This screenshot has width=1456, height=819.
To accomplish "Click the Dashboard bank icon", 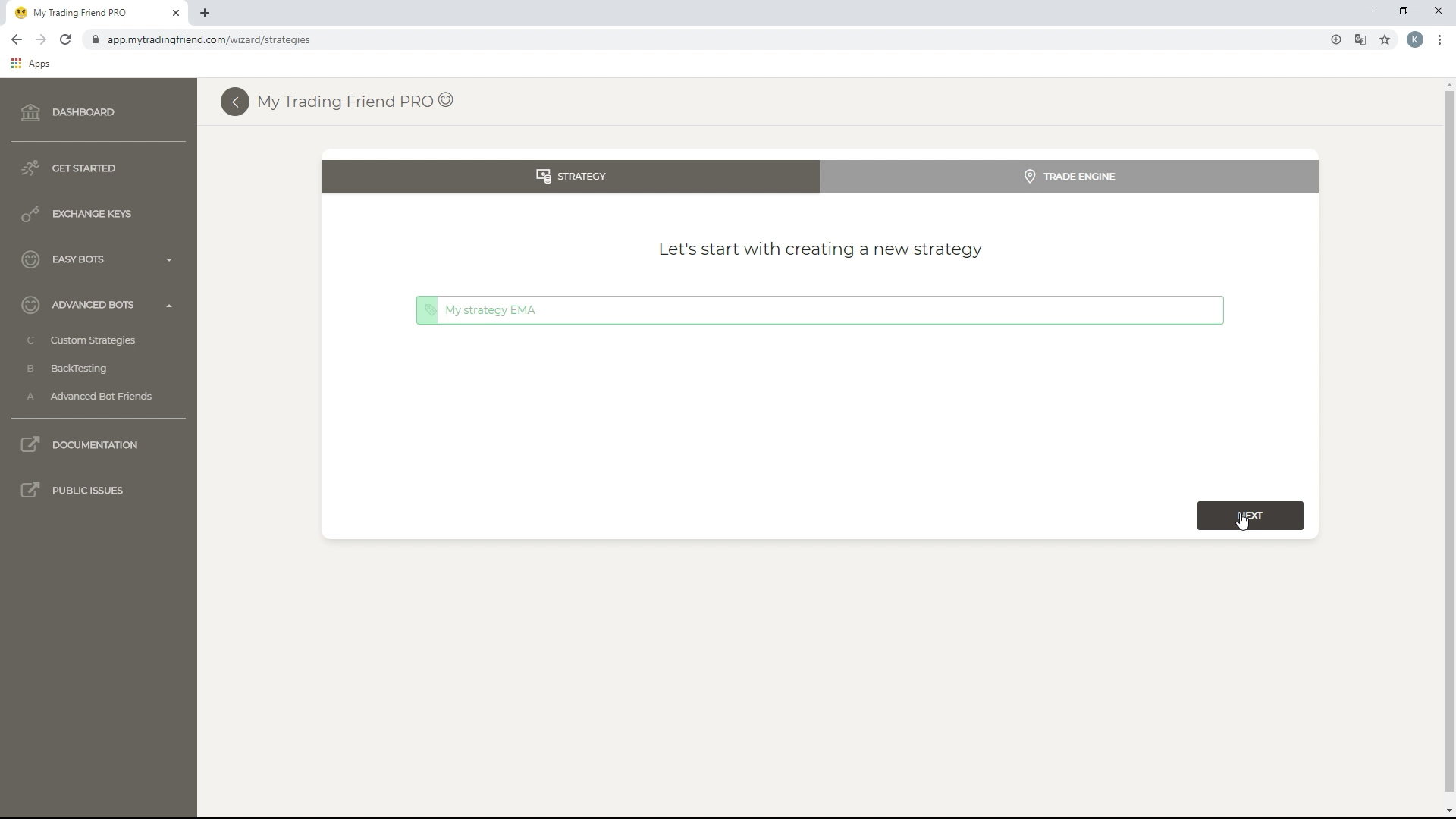I will (30, 112).
